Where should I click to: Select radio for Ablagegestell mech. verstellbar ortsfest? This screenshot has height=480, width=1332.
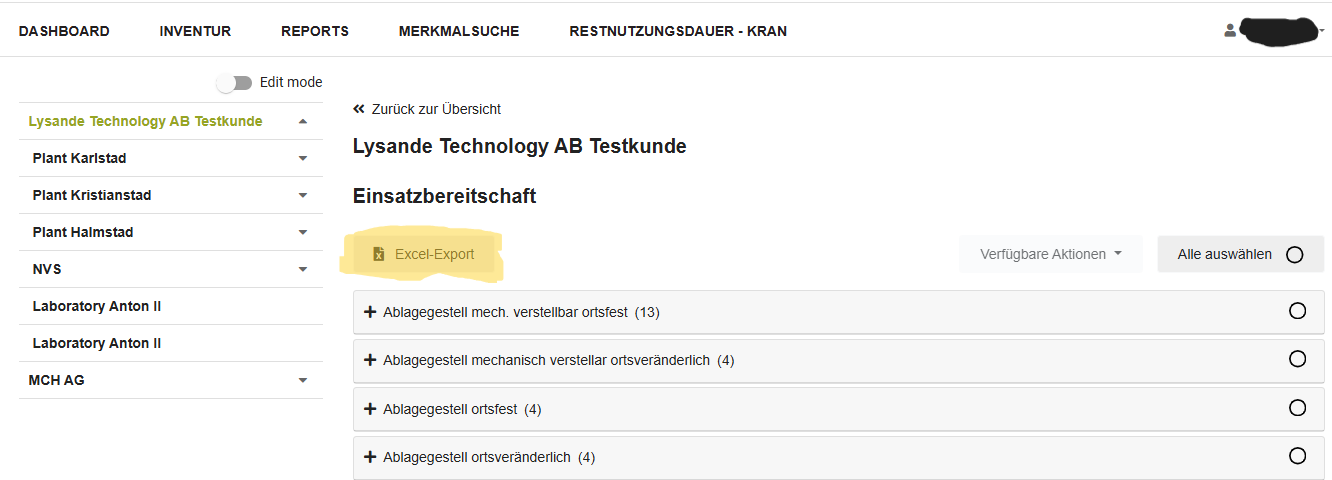[x=1297, y=311]
